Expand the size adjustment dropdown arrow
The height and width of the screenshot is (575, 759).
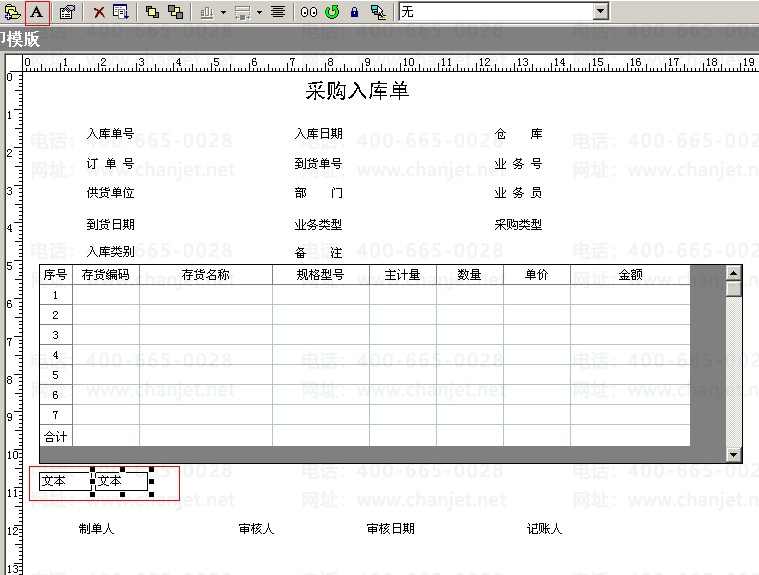259,12
